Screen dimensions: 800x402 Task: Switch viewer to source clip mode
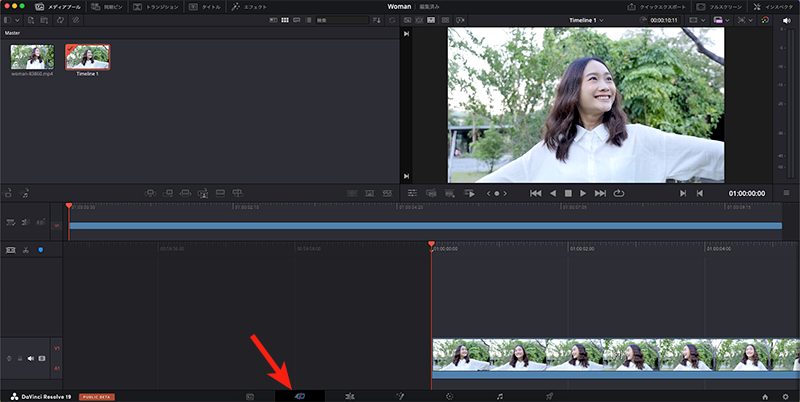pyautogui.click(x=407, y=20)
